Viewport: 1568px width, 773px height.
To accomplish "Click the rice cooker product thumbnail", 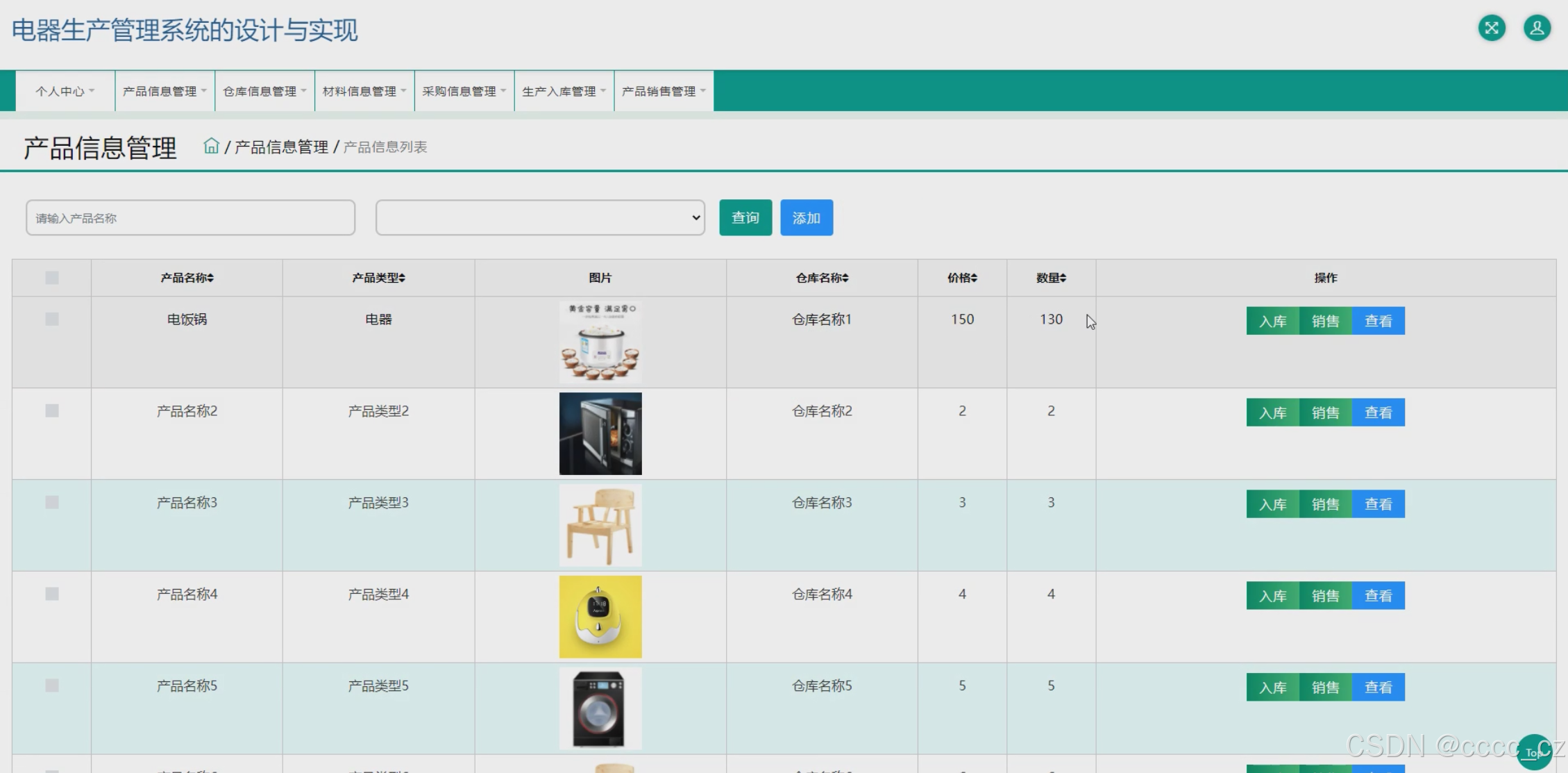I will click(x=600, y=342).
